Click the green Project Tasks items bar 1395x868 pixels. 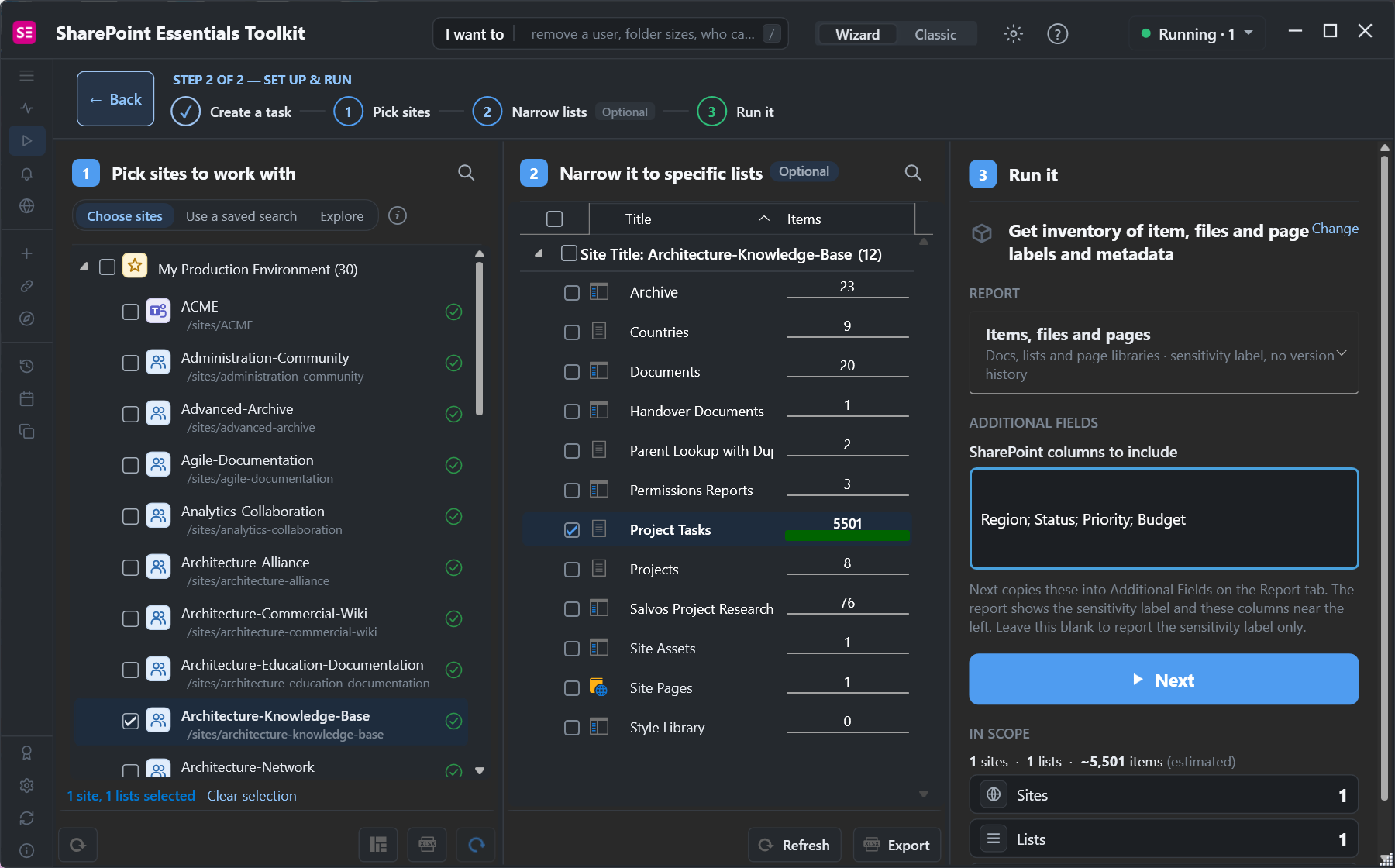pyautogui.click(x=847, y=535)
